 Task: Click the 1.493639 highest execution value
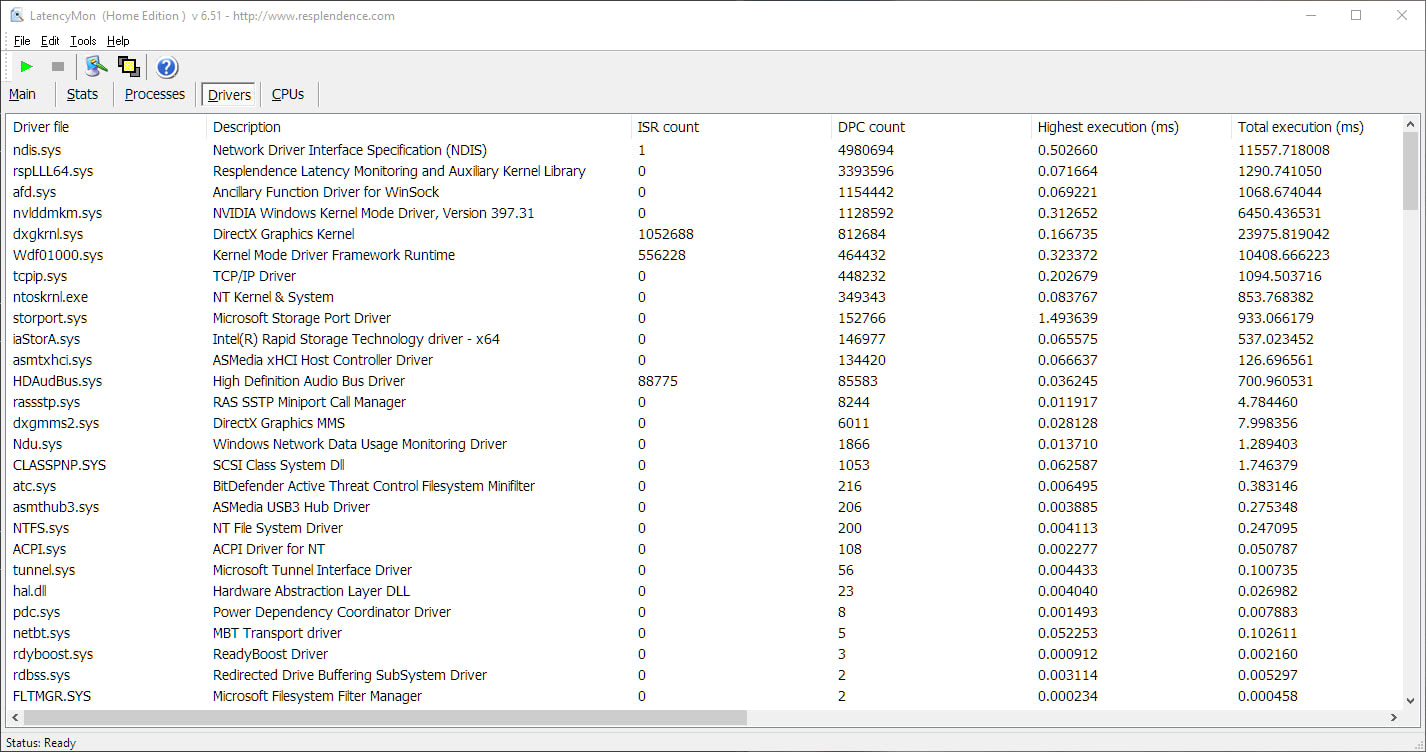coord(1068,318)
